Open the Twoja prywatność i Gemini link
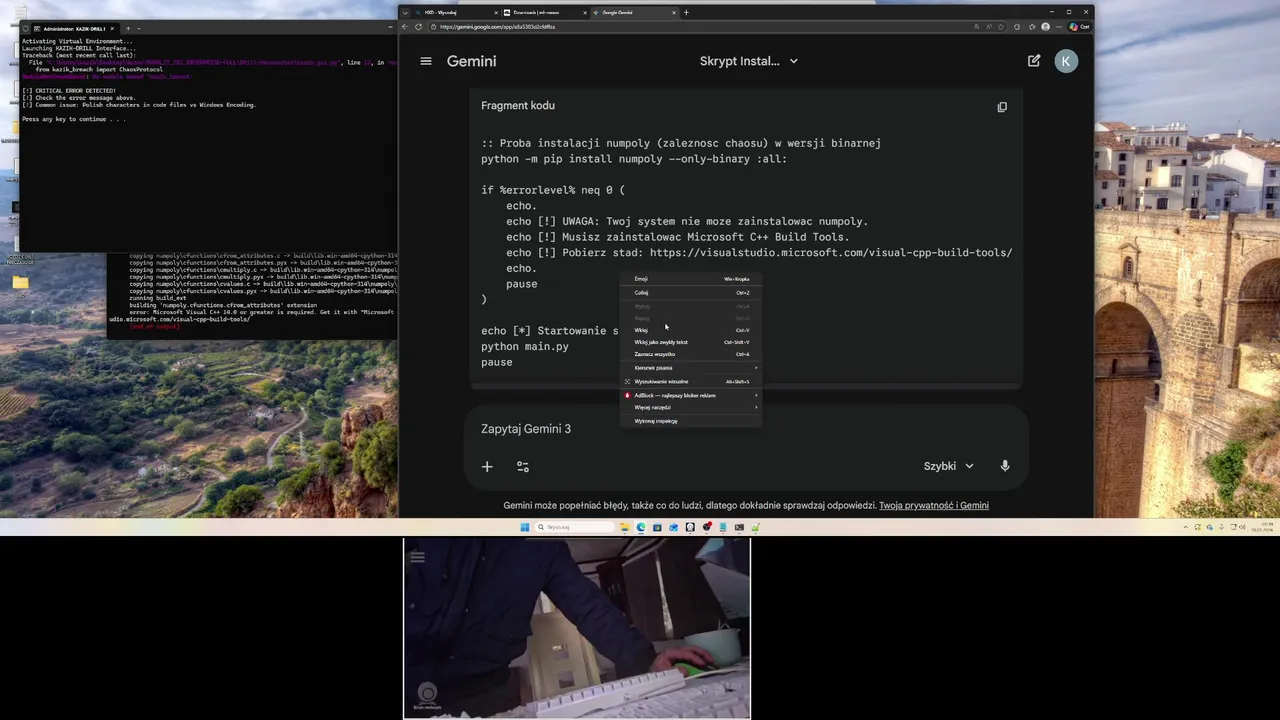This screenshot has width=1280, height=720. click(934, 506)
